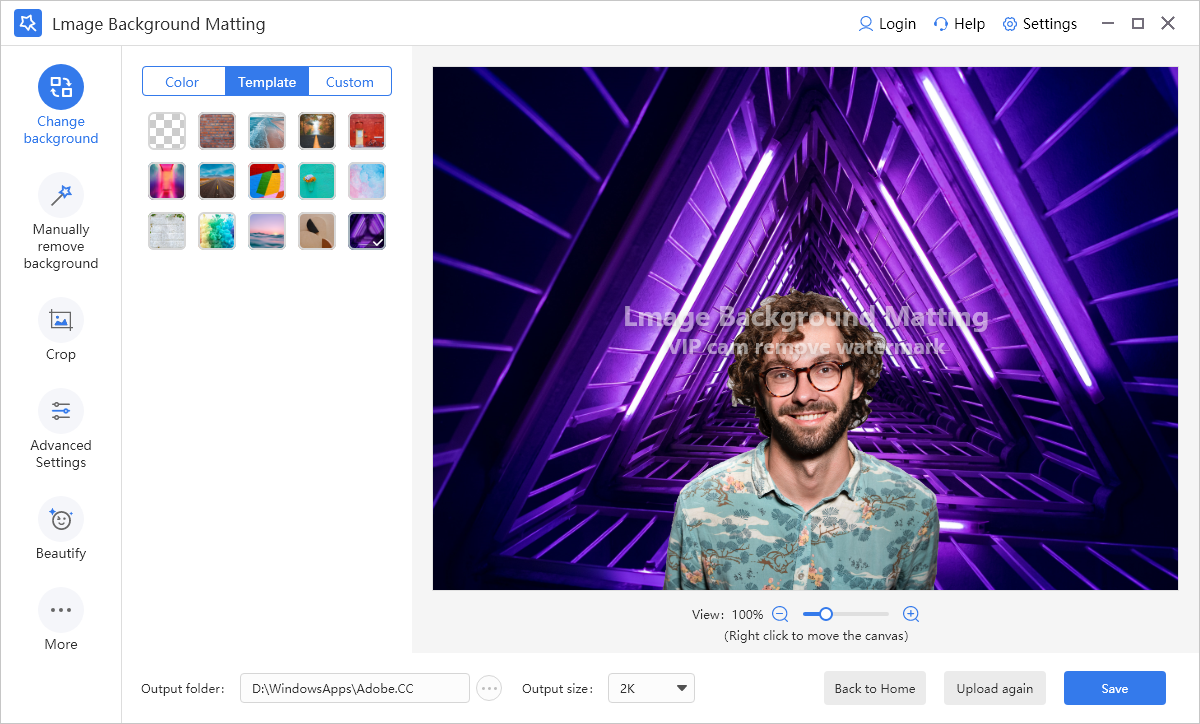Image resolution: width=1200 pixels, height=724 pixels.
Task: Switch to the Color tab
Action: [183, 82]
